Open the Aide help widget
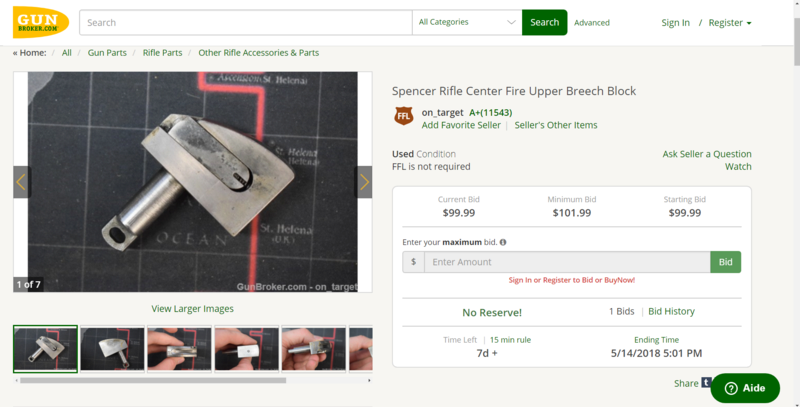 [x=745, y=388]
